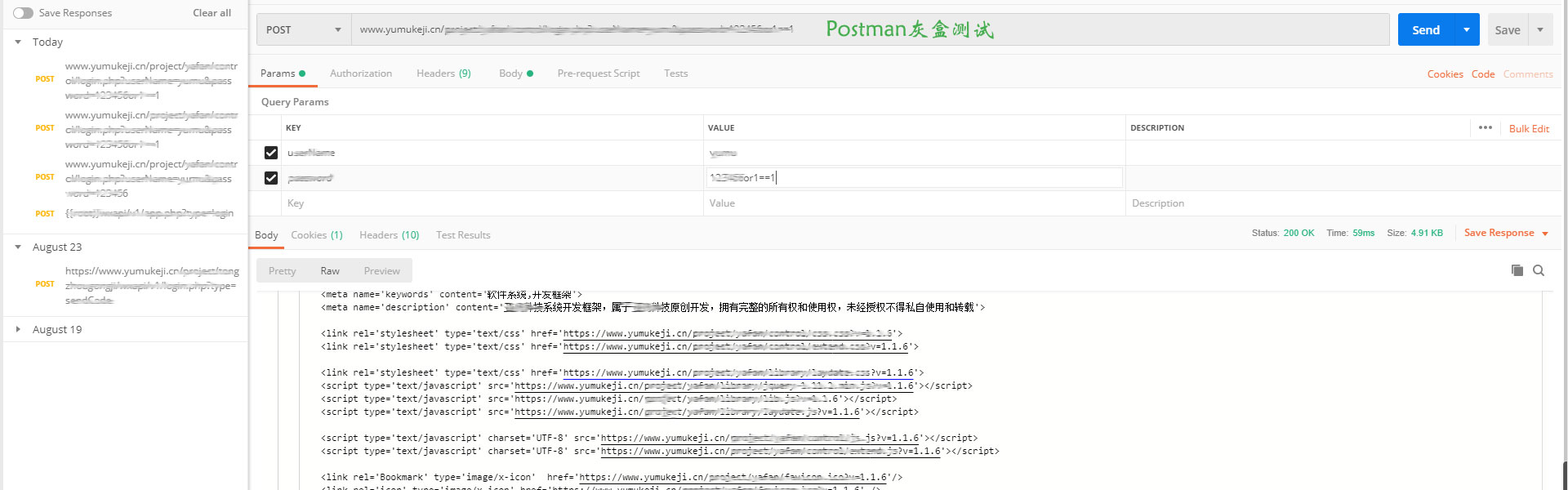
Task: Click the search icon in response
Action: [1539, 270]
